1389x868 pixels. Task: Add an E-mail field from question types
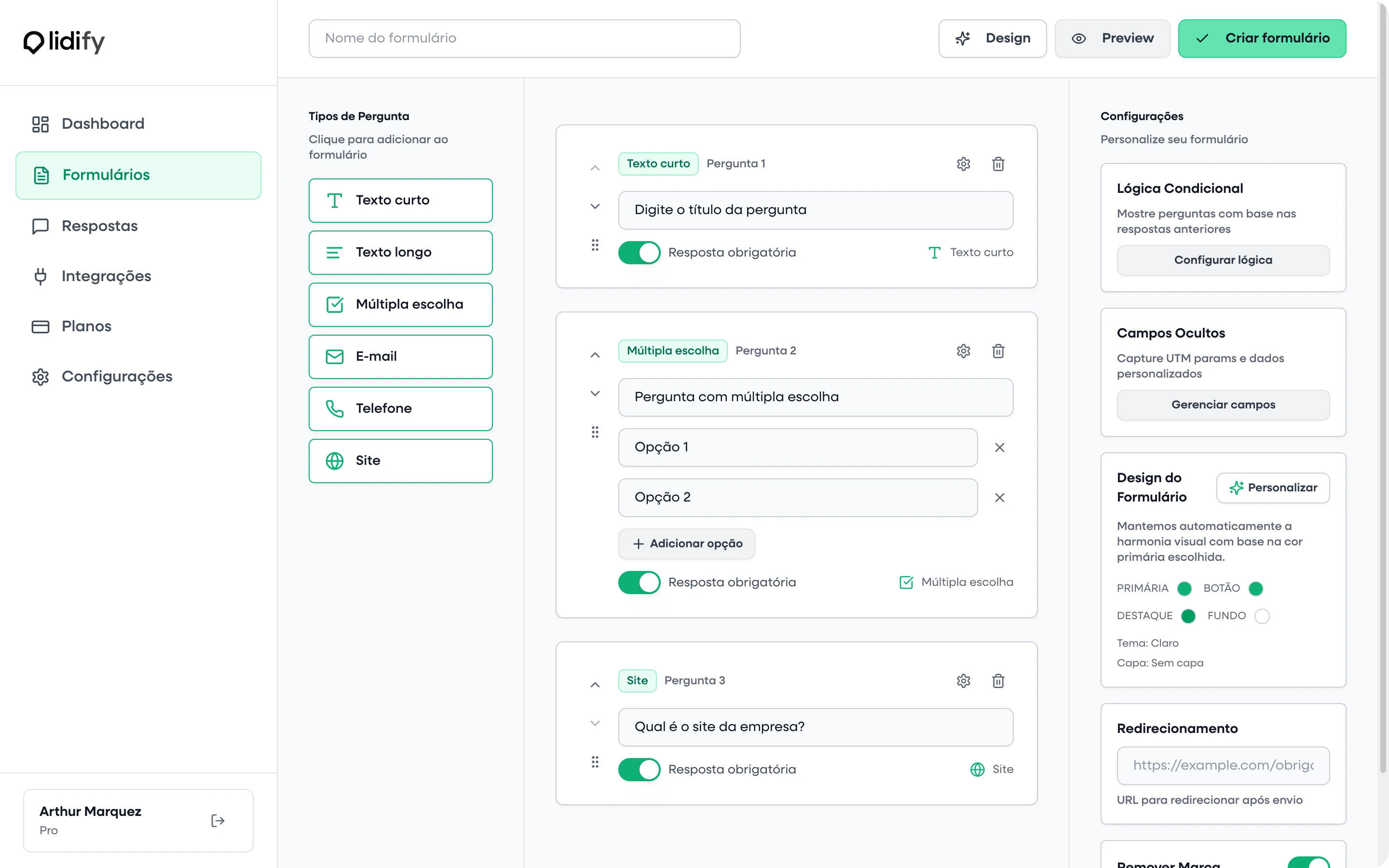[400, 356]
